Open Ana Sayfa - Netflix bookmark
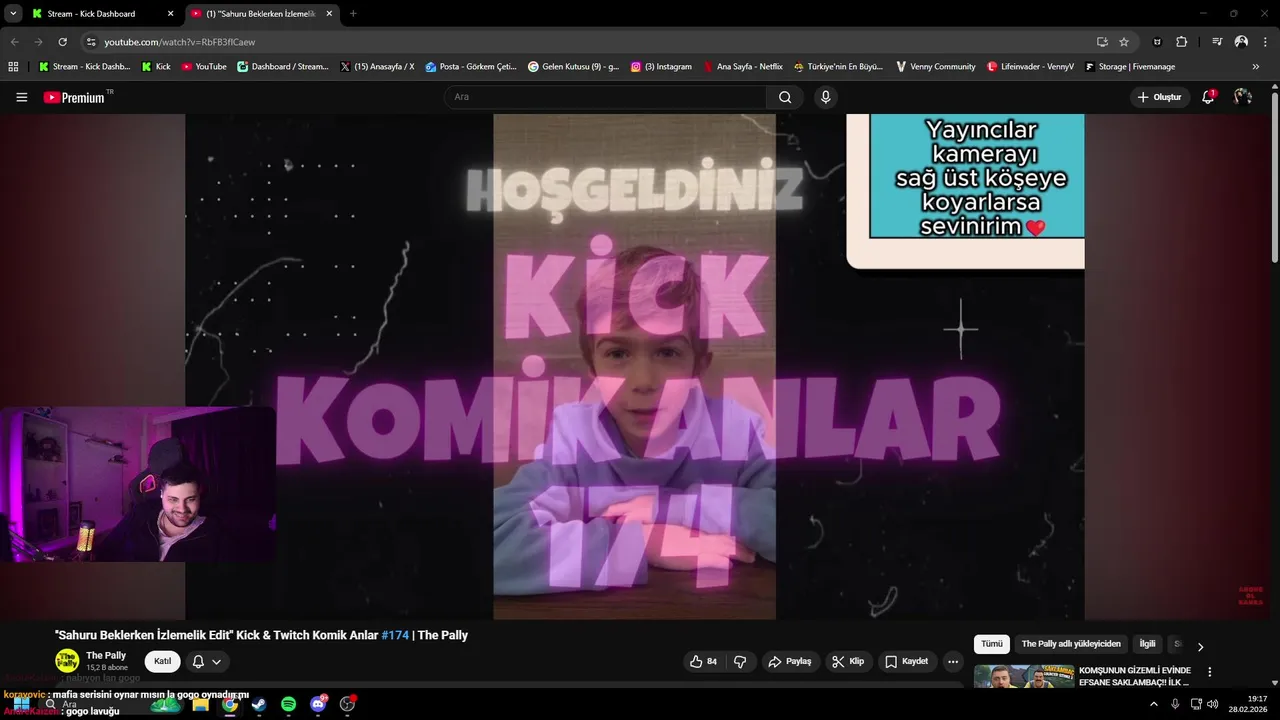Viewport: 1280px width, 720px height. click(743, 67)
